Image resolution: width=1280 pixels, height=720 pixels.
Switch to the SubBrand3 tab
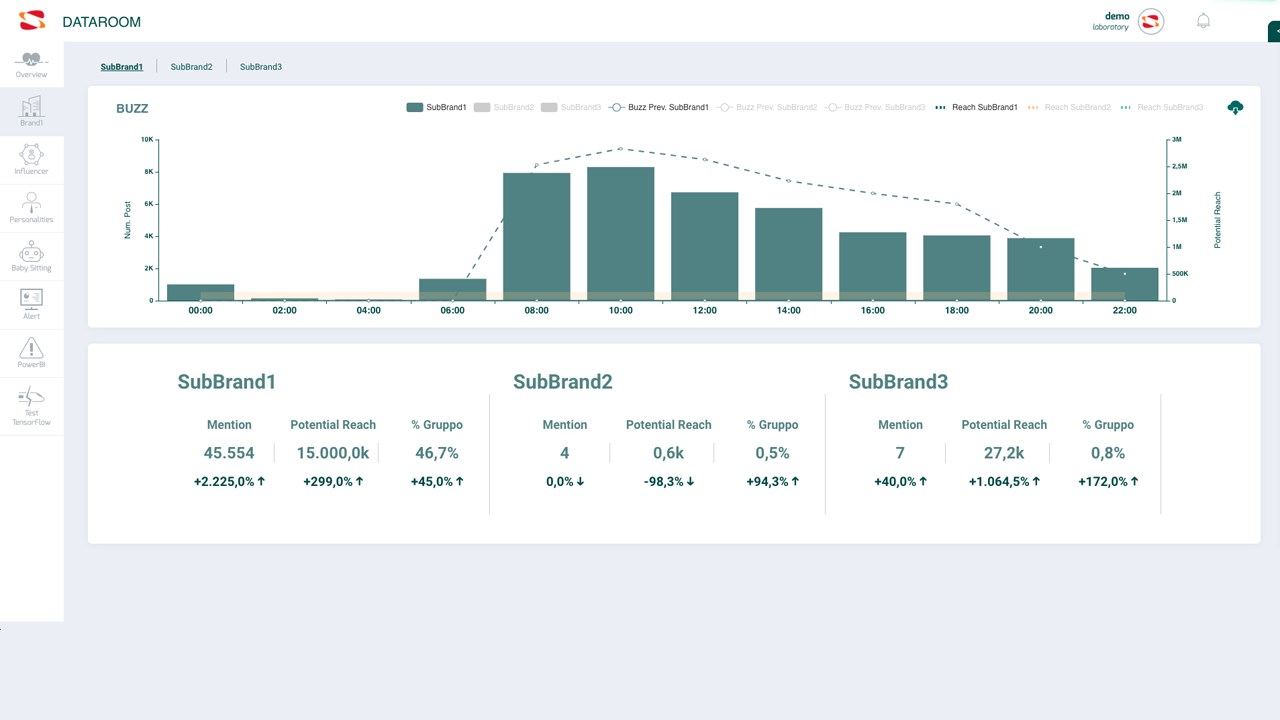click(261, 67)
